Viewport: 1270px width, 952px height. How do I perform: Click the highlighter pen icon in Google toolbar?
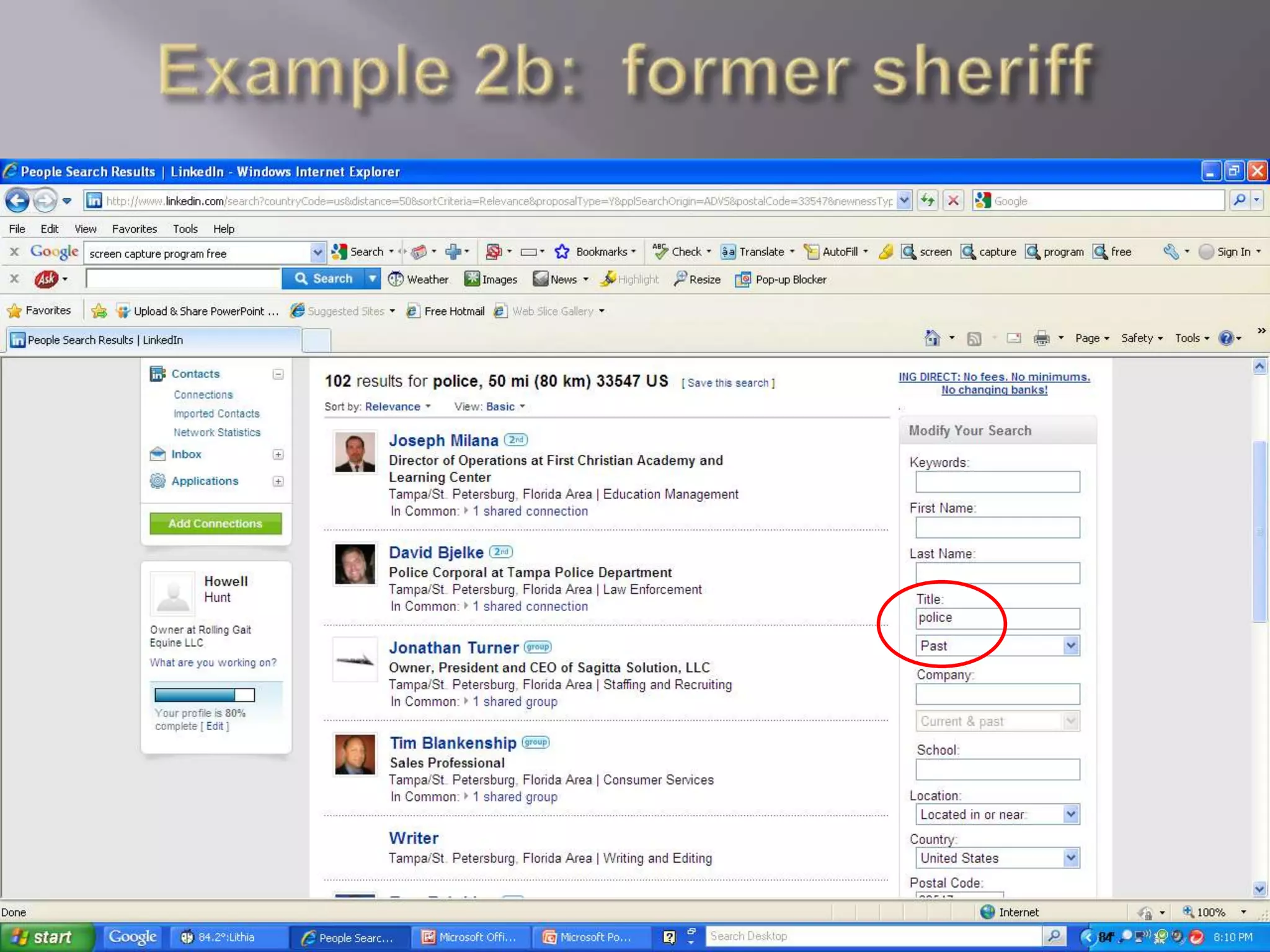click(x=886, y=252)
